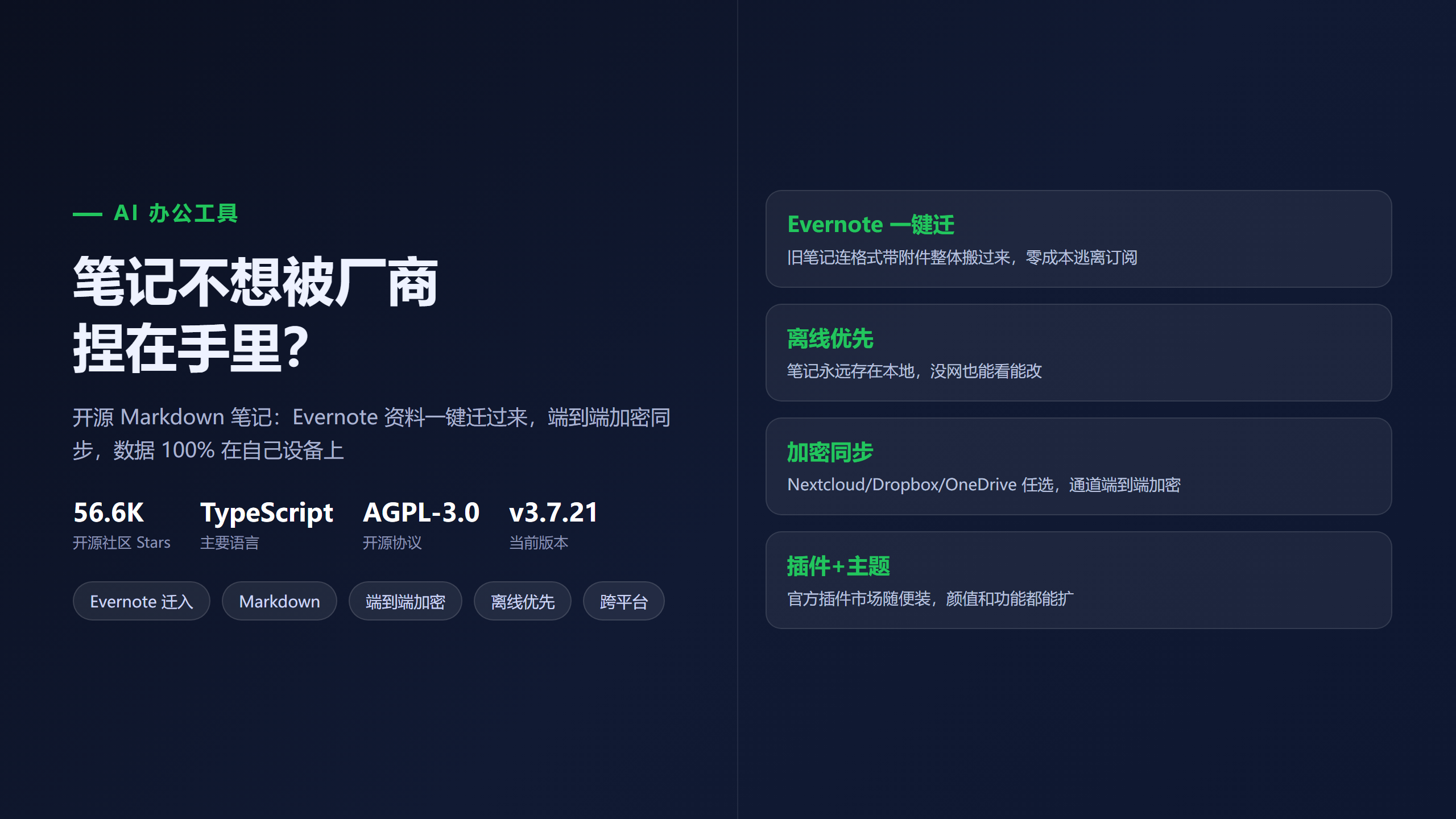The width and height of the screenshot is (1456, 819).
Task: Click the 加密同步 card heading
Action: pyautogui.click(x=830, y=452)
